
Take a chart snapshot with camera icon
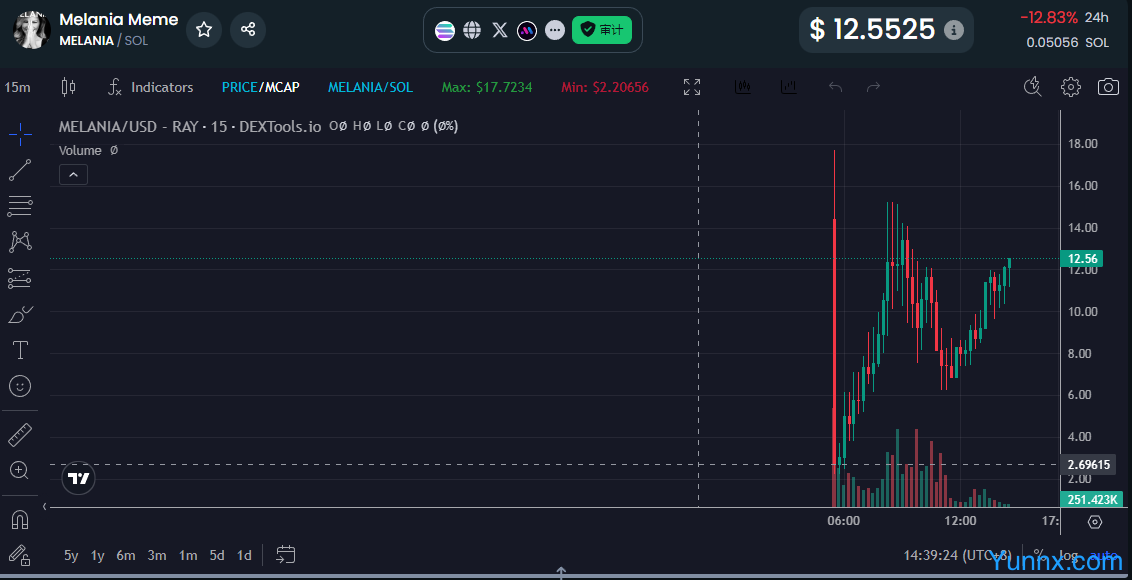(x=1108, y=87)
